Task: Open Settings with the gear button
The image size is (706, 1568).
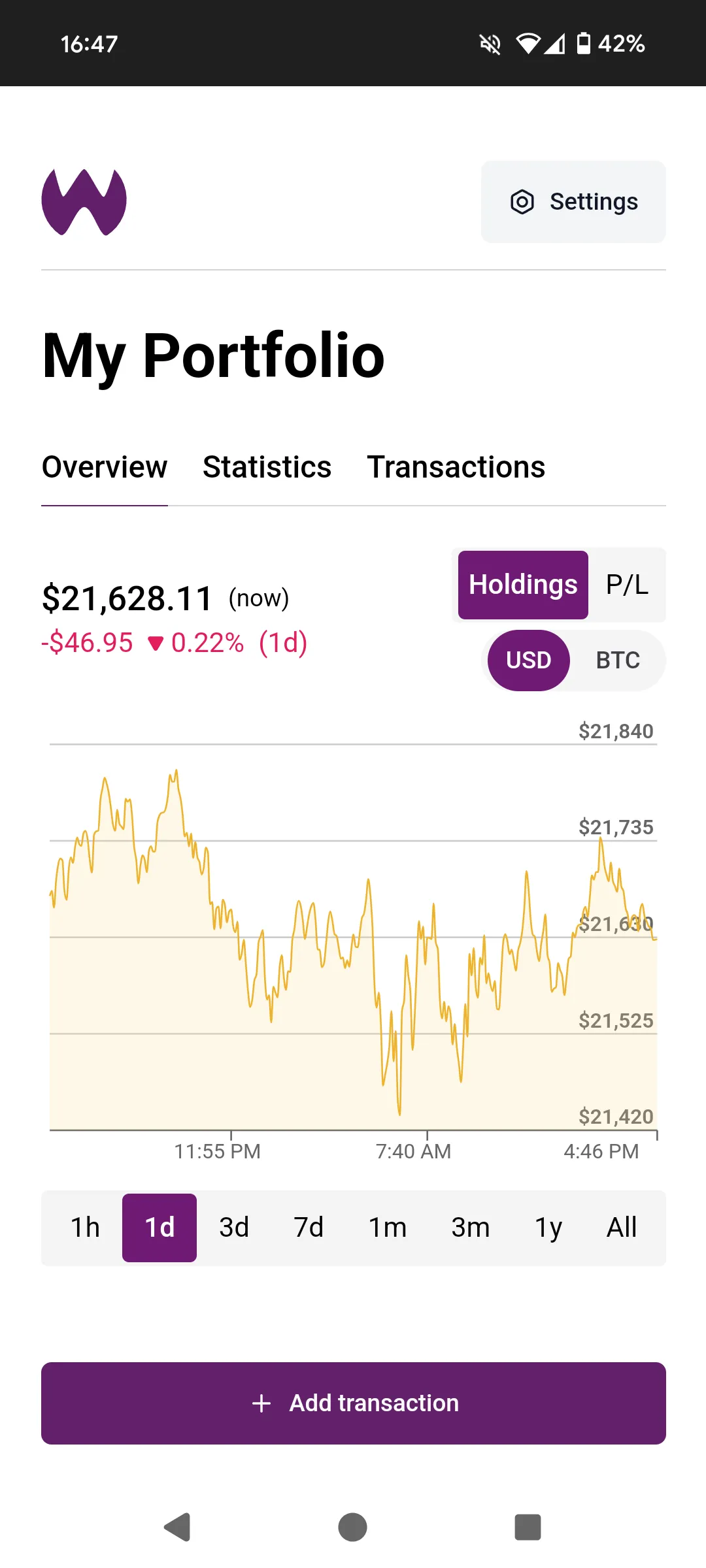Action: coord(573,202)
